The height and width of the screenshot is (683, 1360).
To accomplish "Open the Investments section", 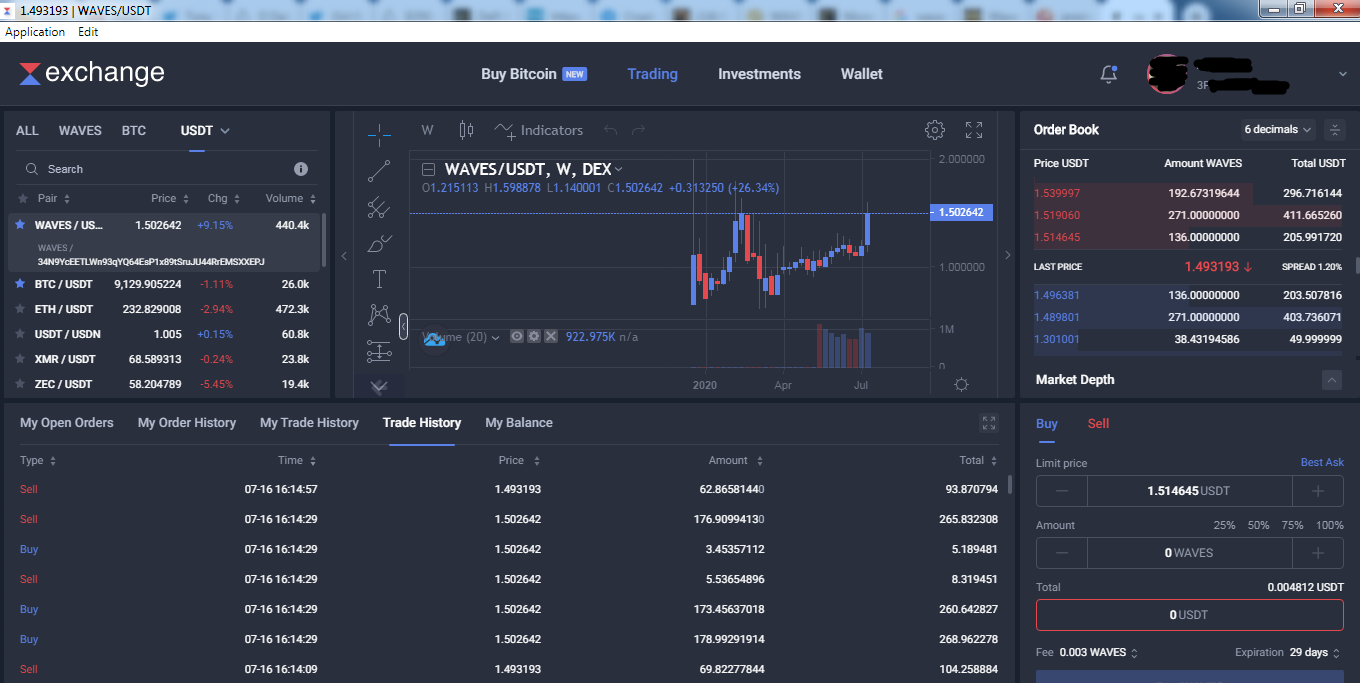I will (759, 74).
